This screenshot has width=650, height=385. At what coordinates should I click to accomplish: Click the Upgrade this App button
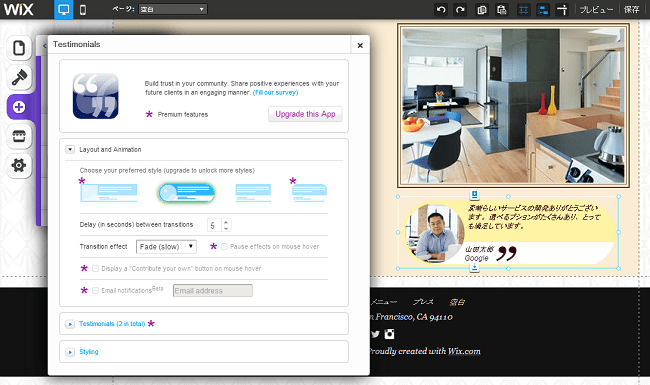tap(305, 114)
